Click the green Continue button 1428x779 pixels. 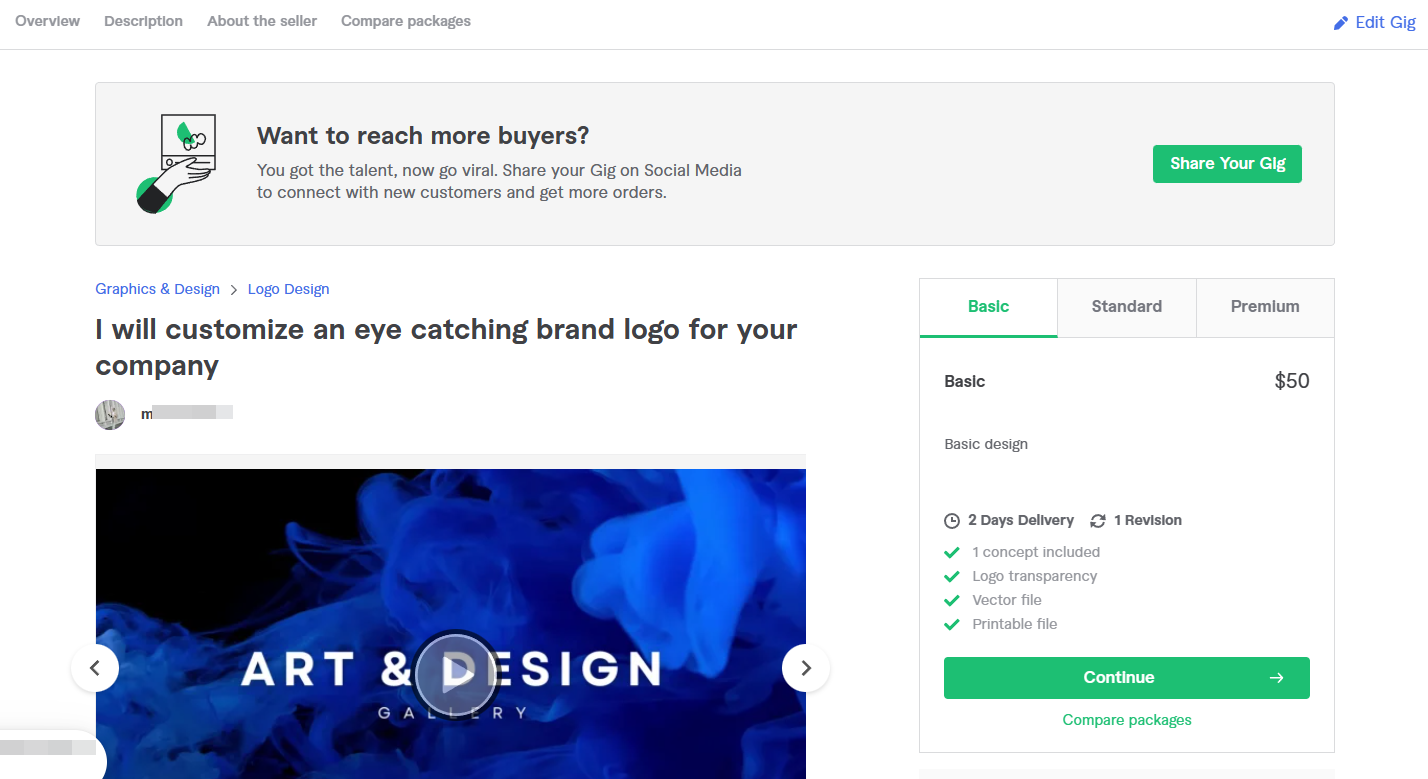point(1127,678)
